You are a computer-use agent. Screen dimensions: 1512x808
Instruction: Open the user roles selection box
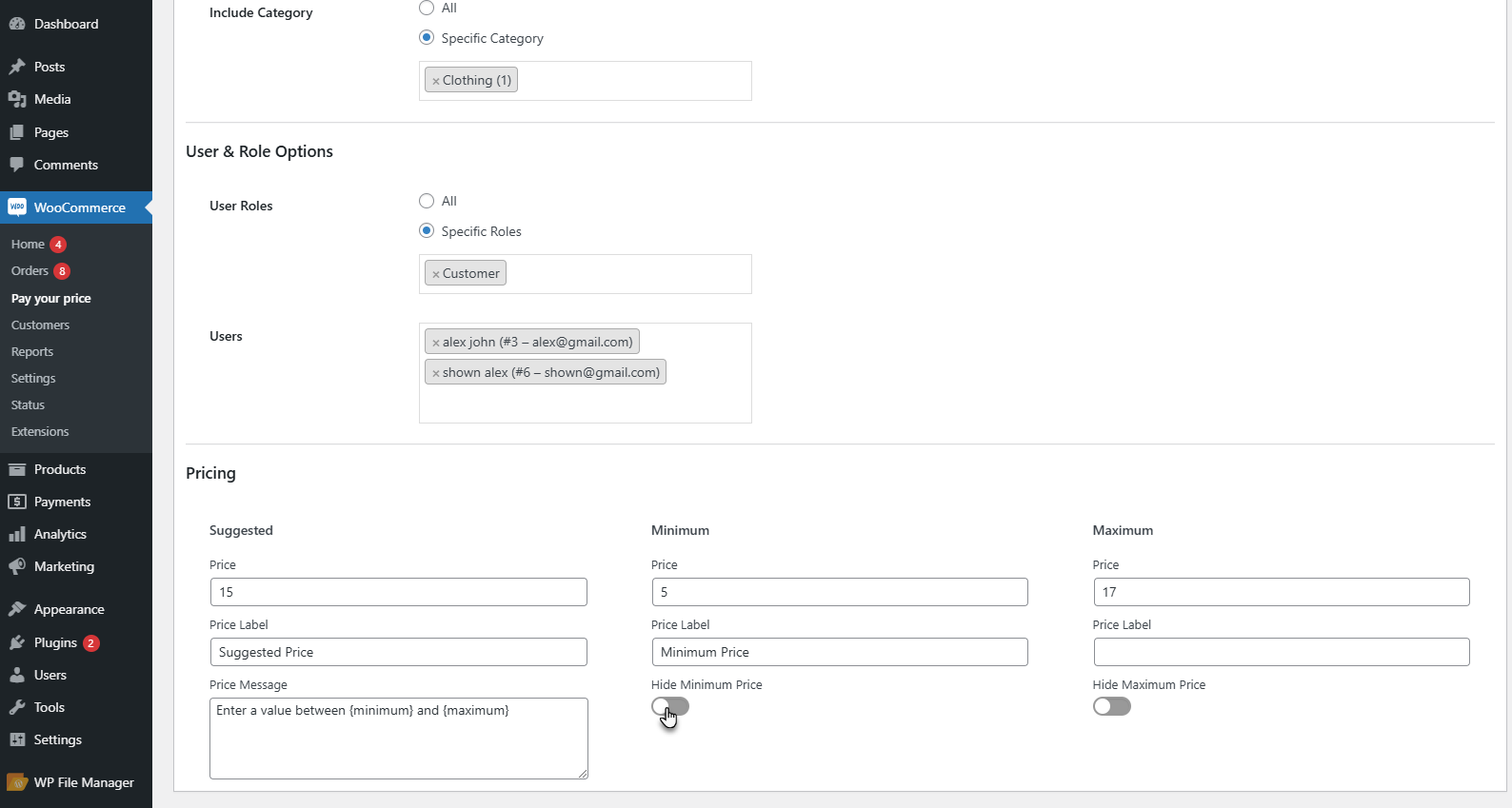click(x=586, y=274)
